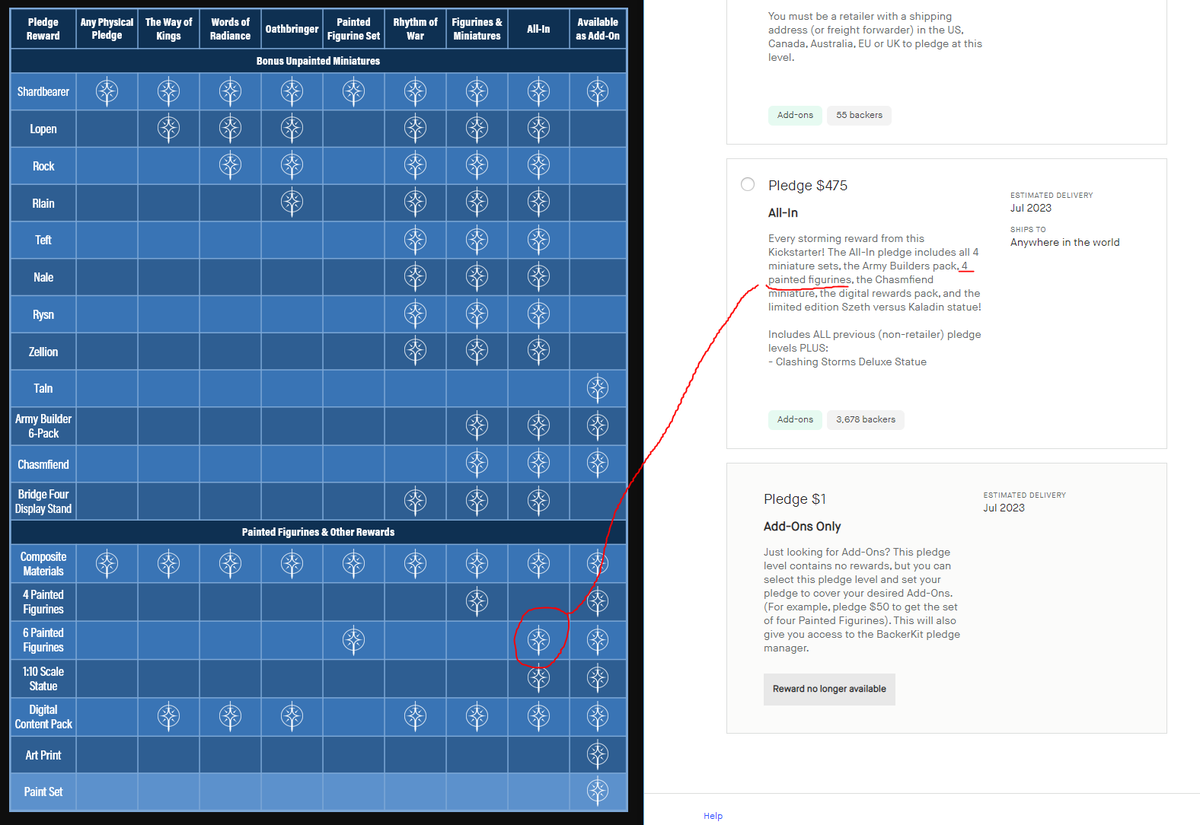
Task: Click the 'The Way of Kings' column header
Action: [169, 28]
